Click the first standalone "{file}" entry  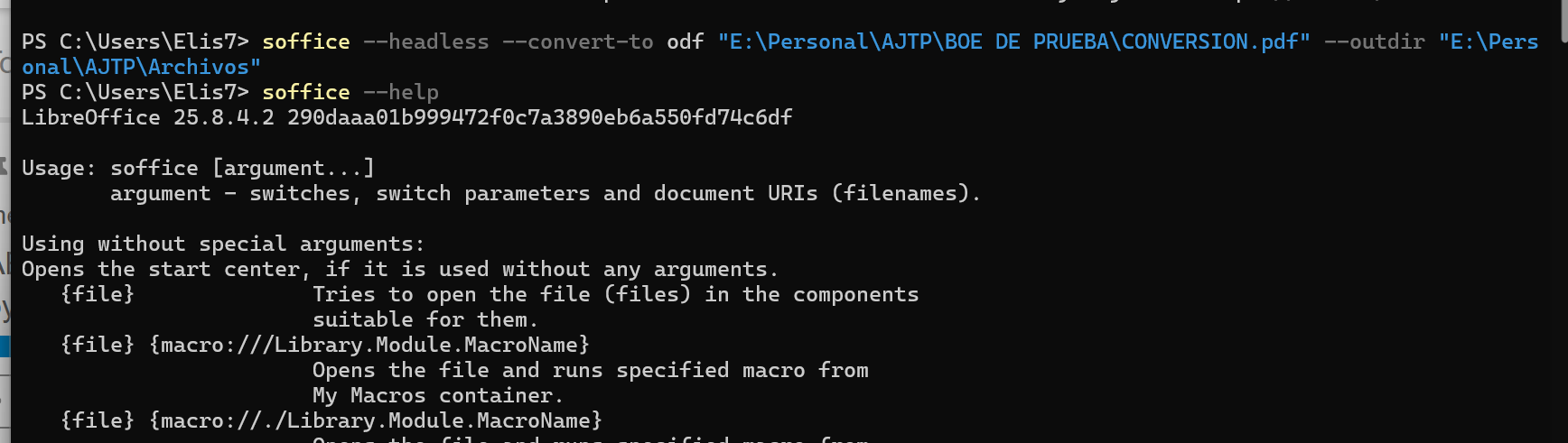[x=98, y=294]
